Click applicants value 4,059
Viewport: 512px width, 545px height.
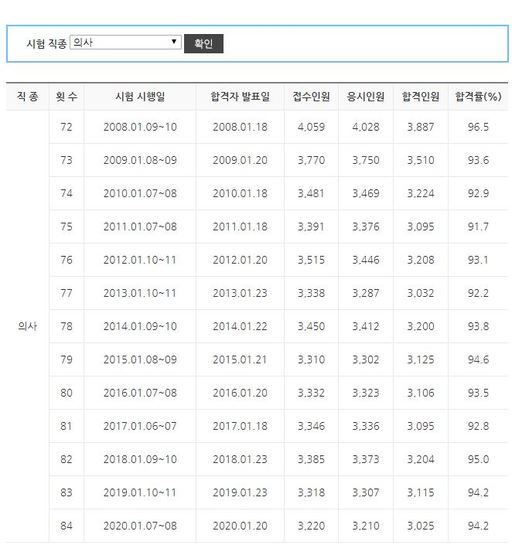[x=311, y=127]
